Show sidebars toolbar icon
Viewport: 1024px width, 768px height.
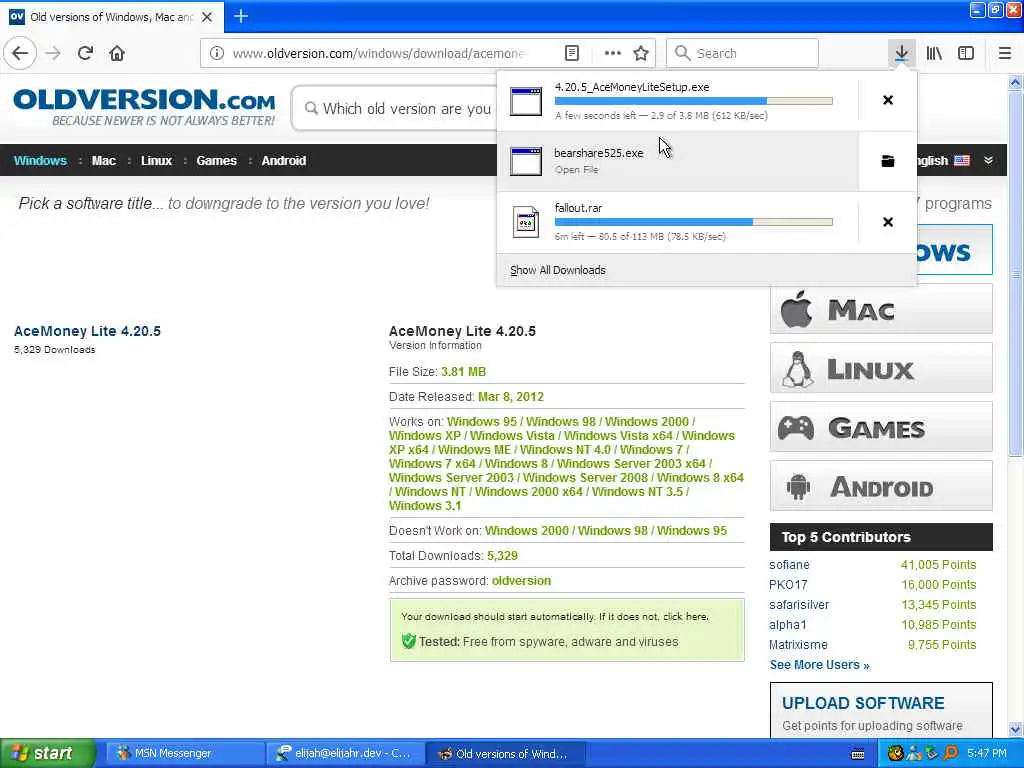pos(966,53)
